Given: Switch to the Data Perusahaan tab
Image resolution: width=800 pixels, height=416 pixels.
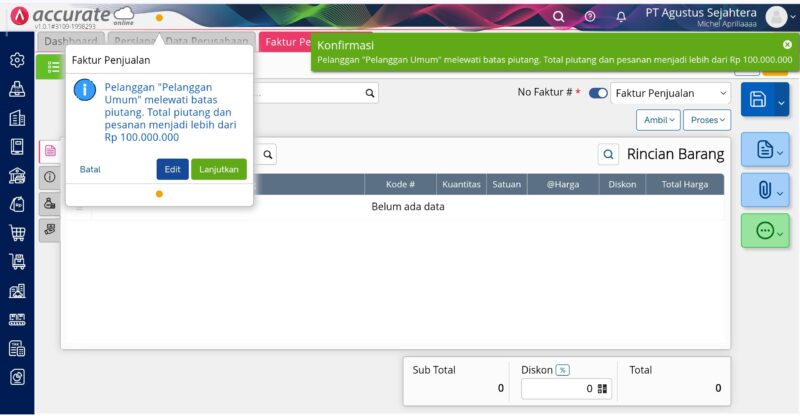Looking at the screenshot, I should click(x=206, y=41).
